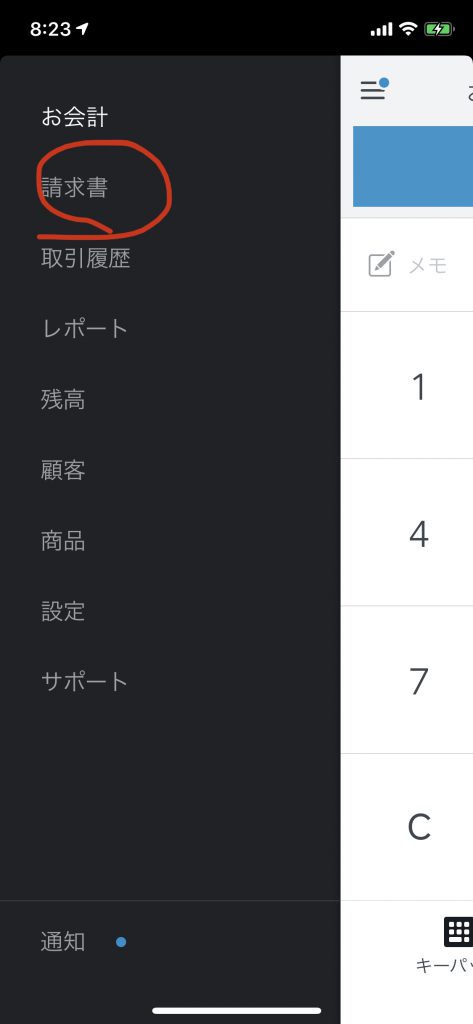
Task: Open サポート support page
Action: pos(85,682)
